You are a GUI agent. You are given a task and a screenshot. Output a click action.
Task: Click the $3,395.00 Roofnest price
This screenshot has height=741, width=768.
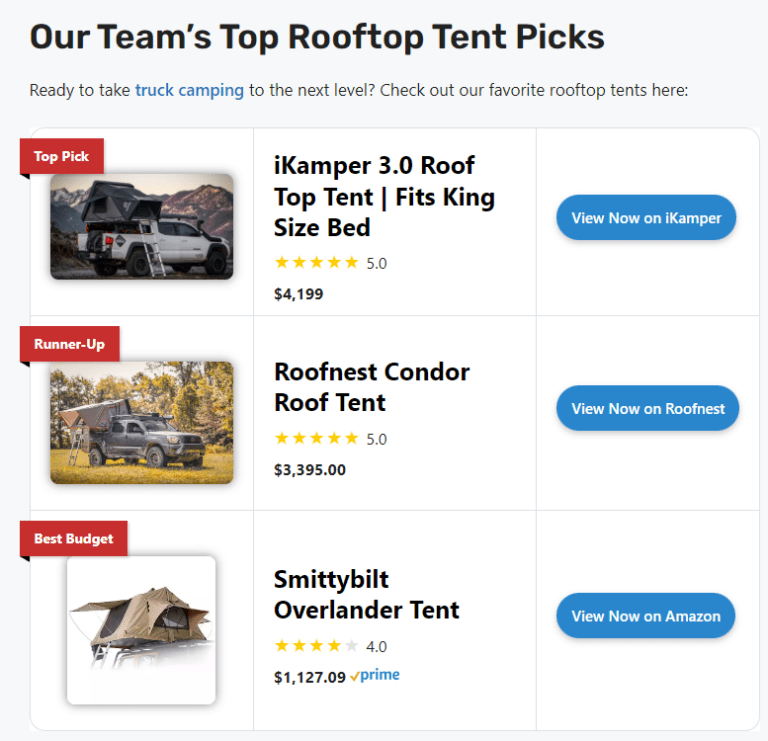click(309, 469)
